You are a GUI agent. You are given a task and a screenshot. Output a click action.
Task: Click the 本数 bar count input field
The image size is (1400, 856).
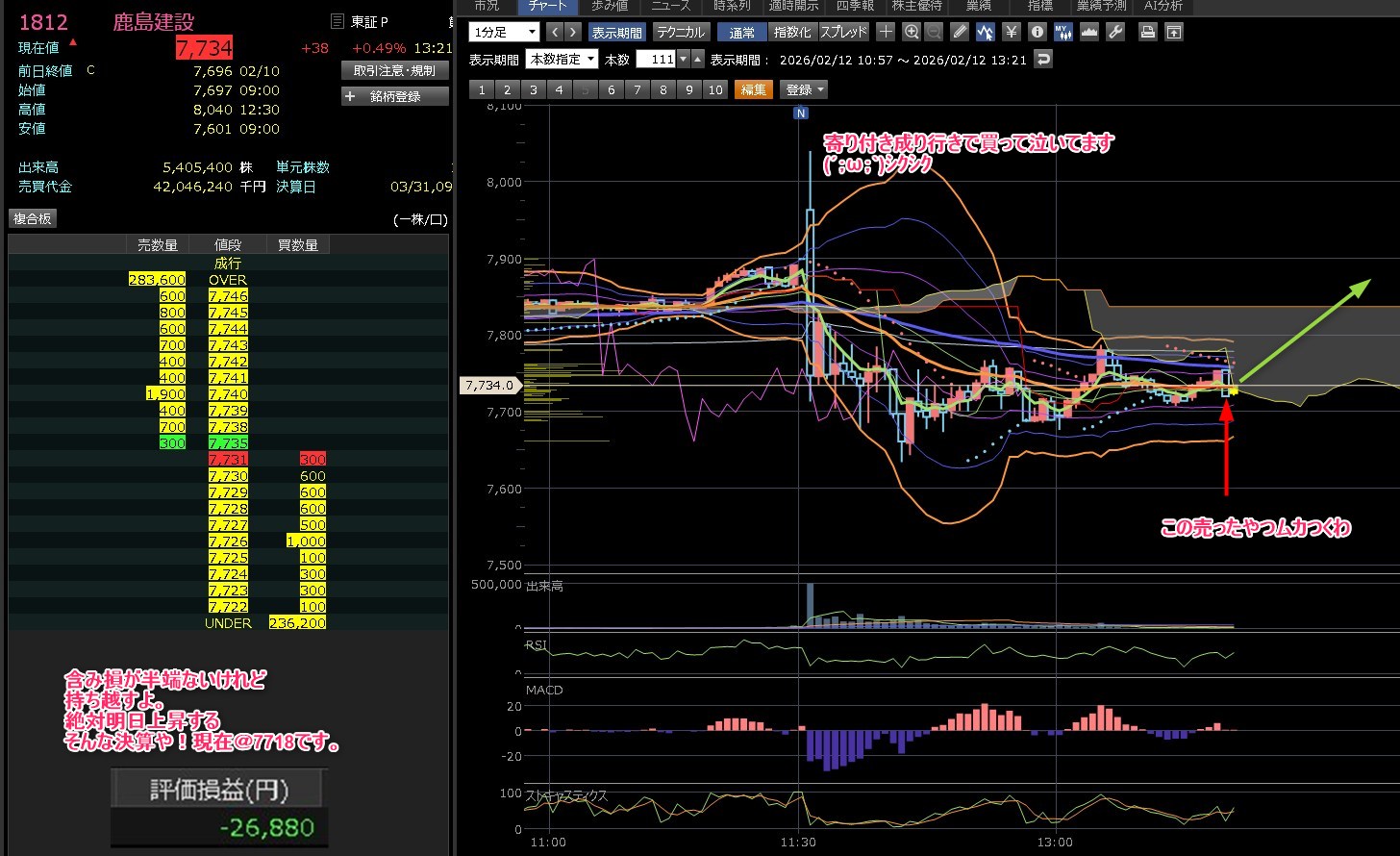tap(657, 60)
